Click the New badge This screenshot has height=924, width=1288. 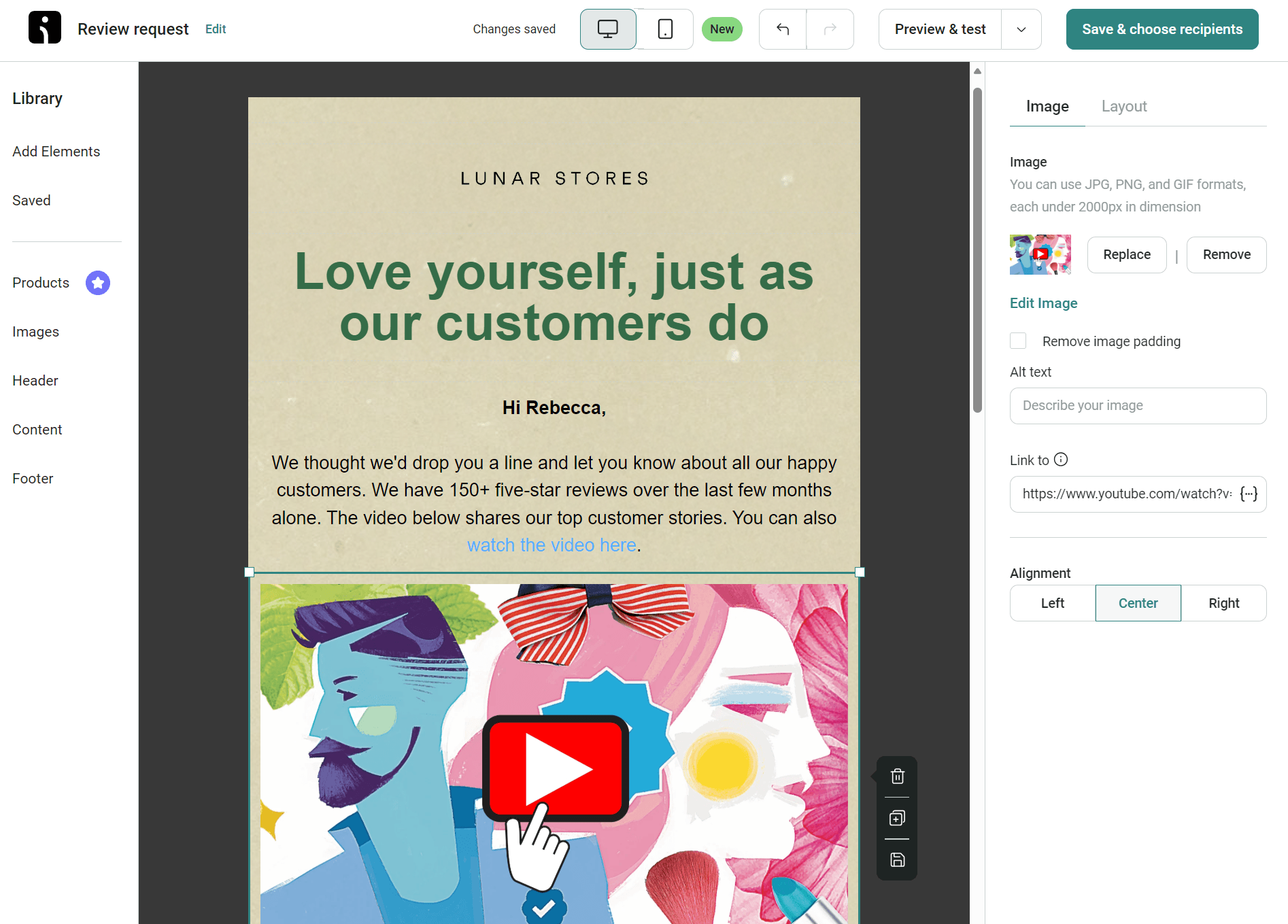click(722, 29)
